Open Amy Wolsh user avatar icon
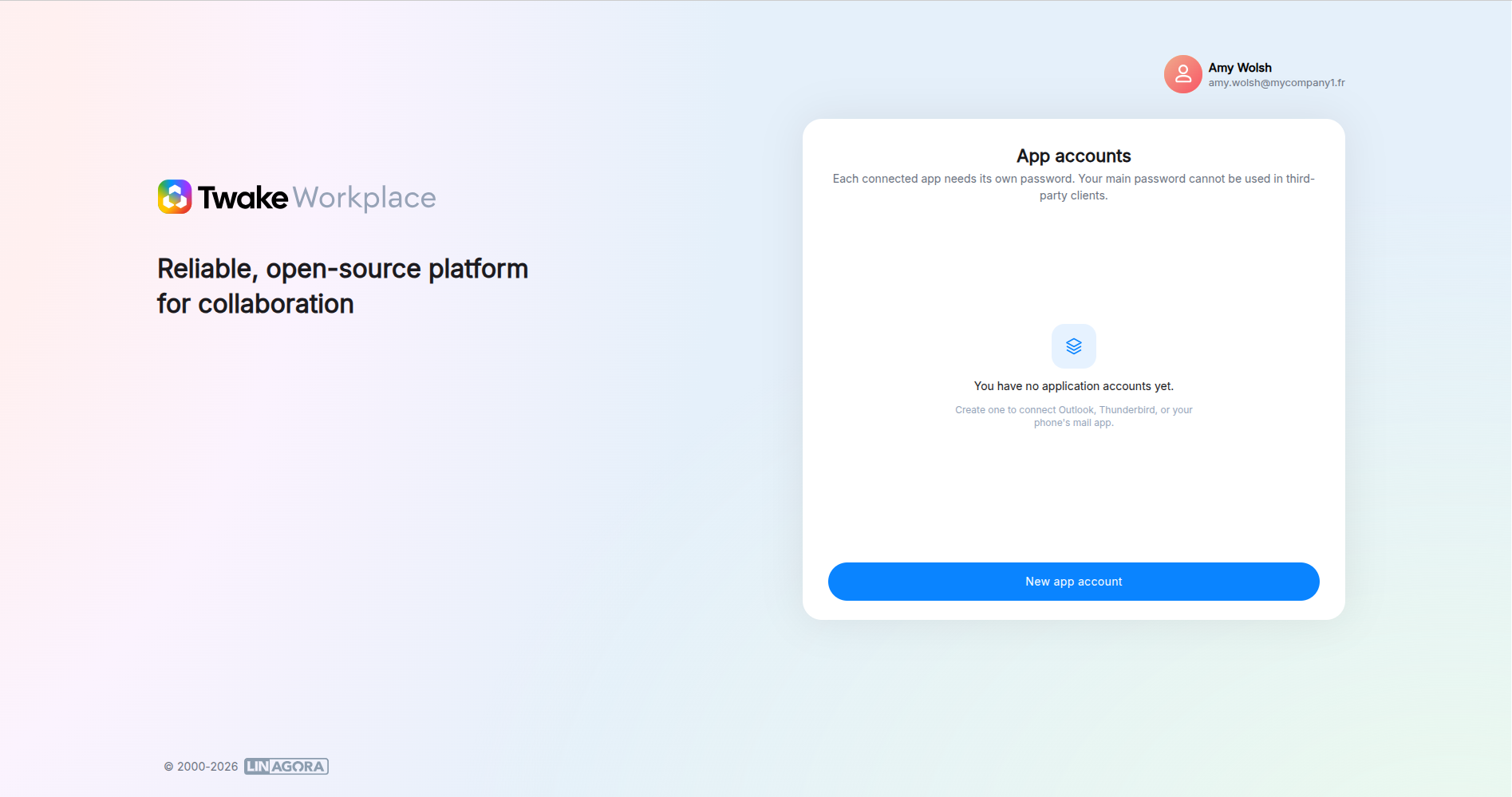This screenshot has width=1512, height=797. 1182,74
